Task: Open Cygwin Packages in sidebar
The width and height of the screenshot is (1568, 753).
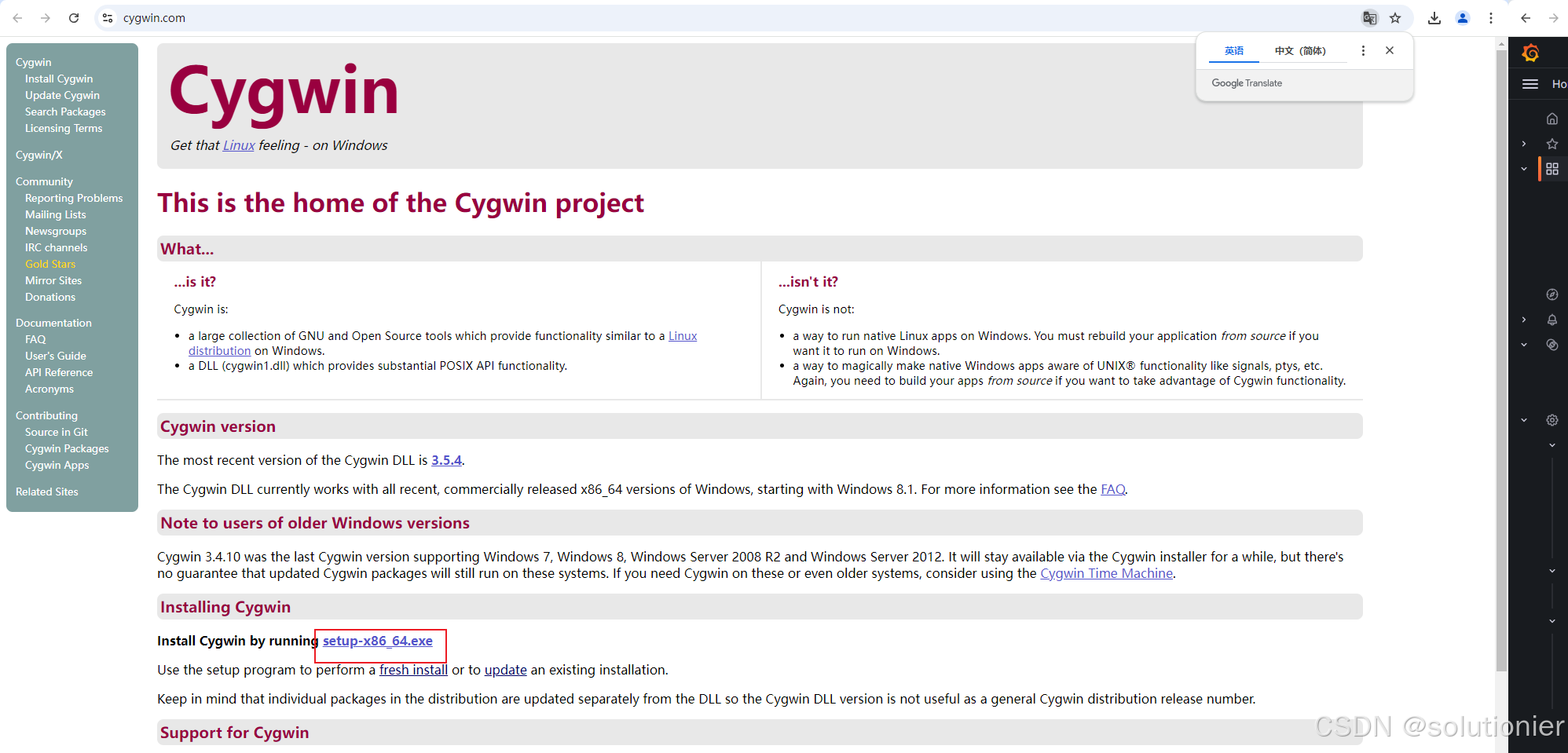Action: pyautogui.click(x=67, y=448)
